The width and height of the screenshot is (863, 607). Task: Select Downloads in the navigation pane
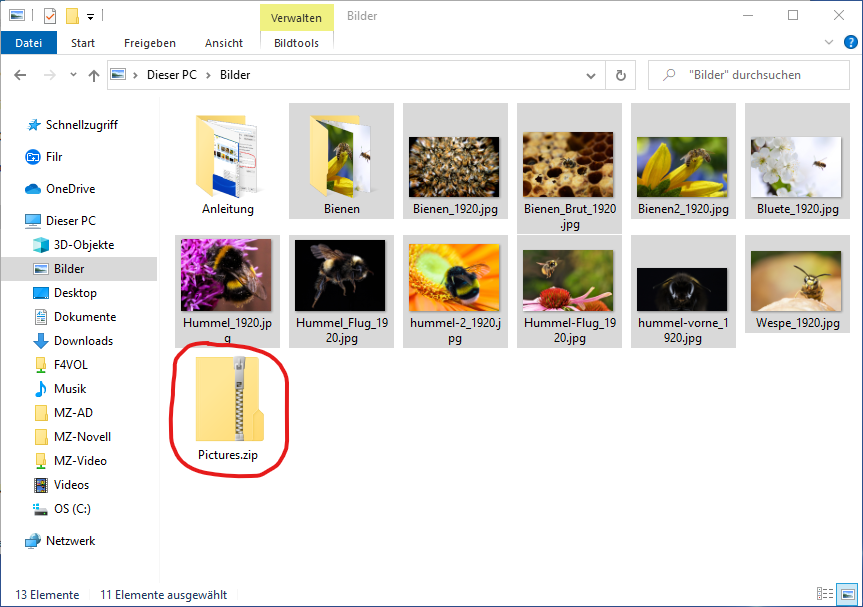coord(83,341)
